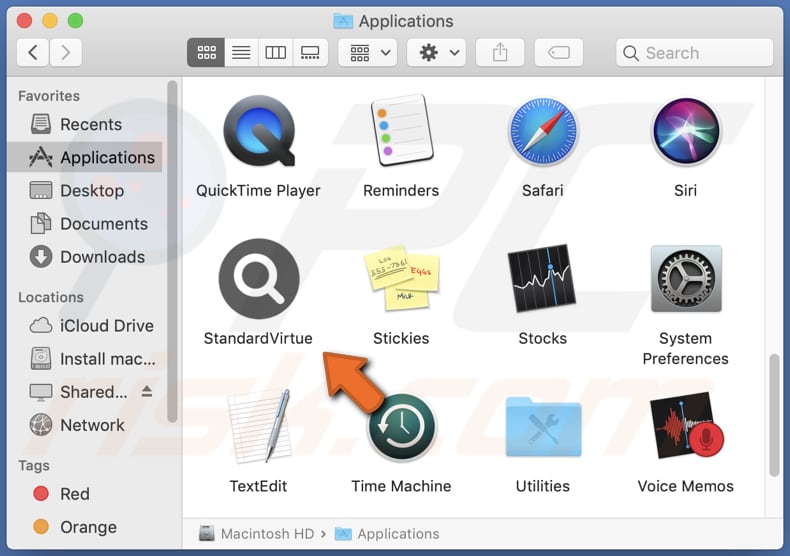Open the gear Action menu
This screenshot has width=790, height=556.
(437, 52)
